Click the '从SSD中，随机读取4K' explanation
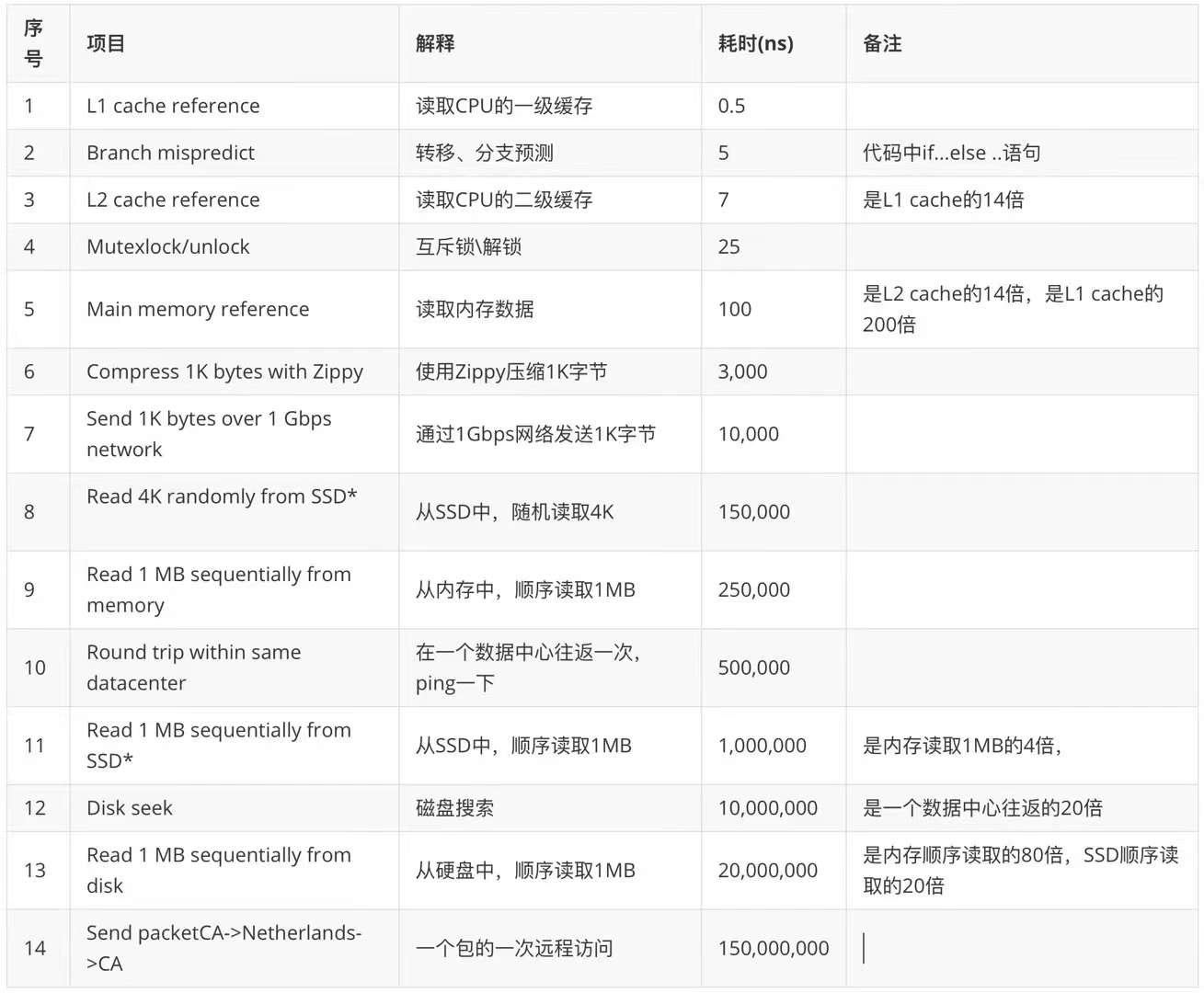This screenshot has width=1204, height=993. click(x=514, y=512)
